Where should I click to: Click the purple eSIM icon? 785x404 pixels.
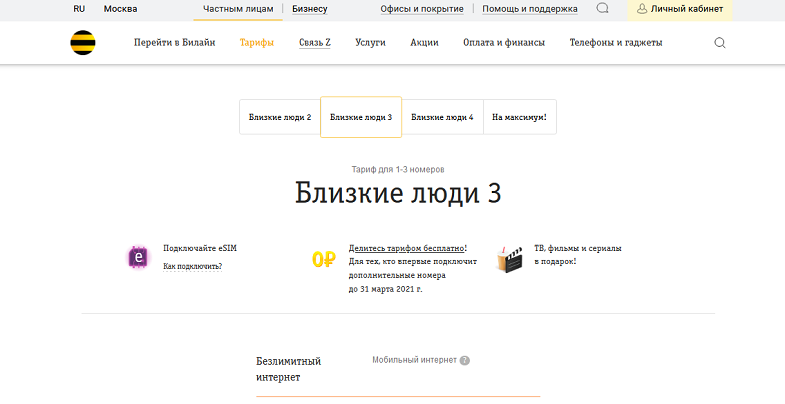point(139,258)
